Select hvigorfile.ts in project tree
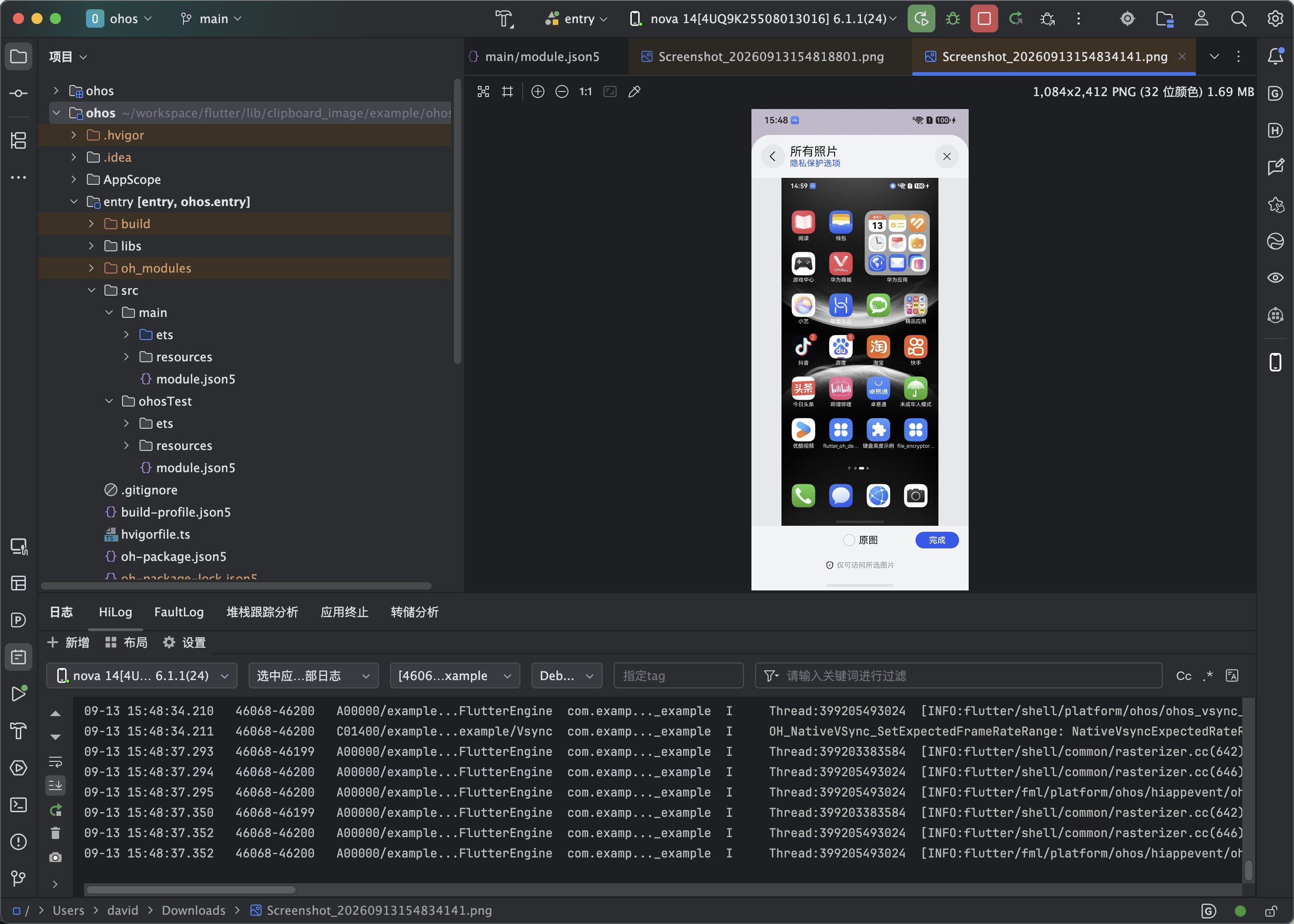 click(155, 534)
